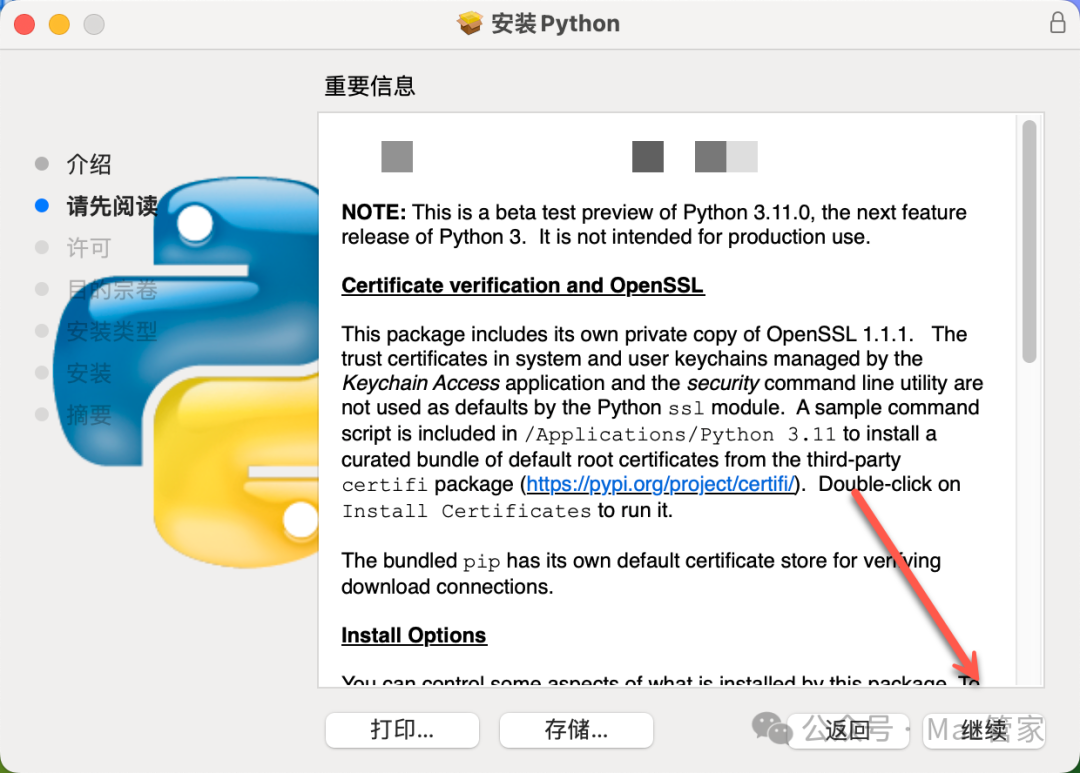Click the blue bullet next to 请先阅读
This screenshot has width=1080, height=773.
click(x=41, y=206)
